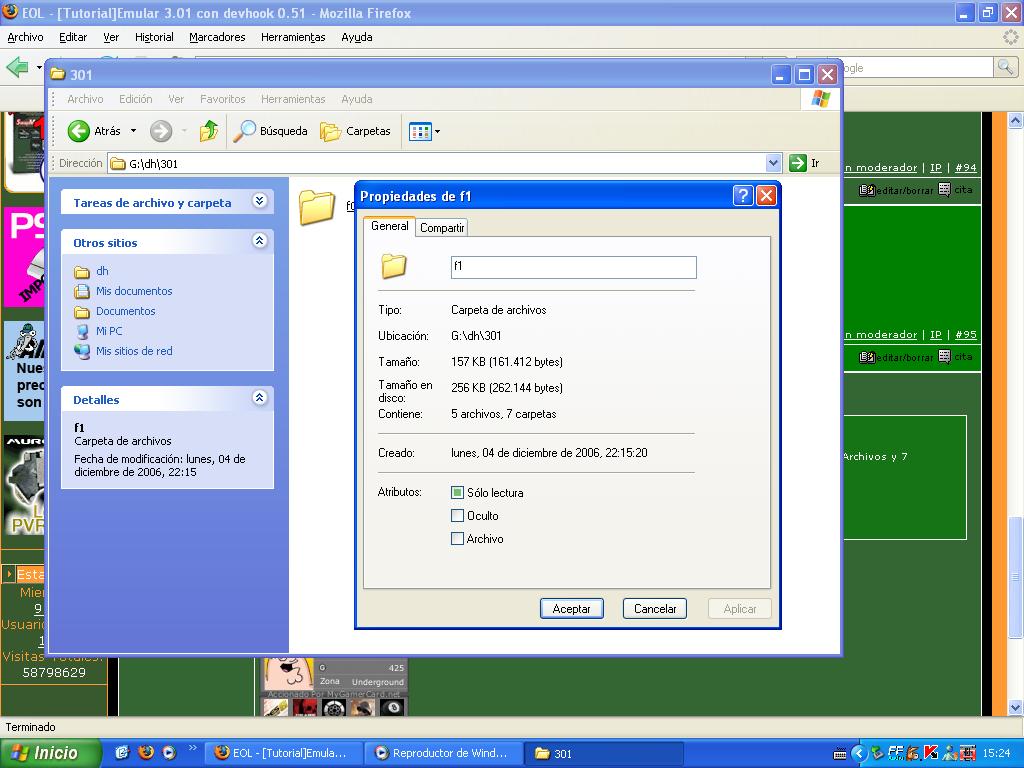Viewport: 1024px width, 768px height.
Task: Collapse the Detalles panel
Action: point(260,398)
